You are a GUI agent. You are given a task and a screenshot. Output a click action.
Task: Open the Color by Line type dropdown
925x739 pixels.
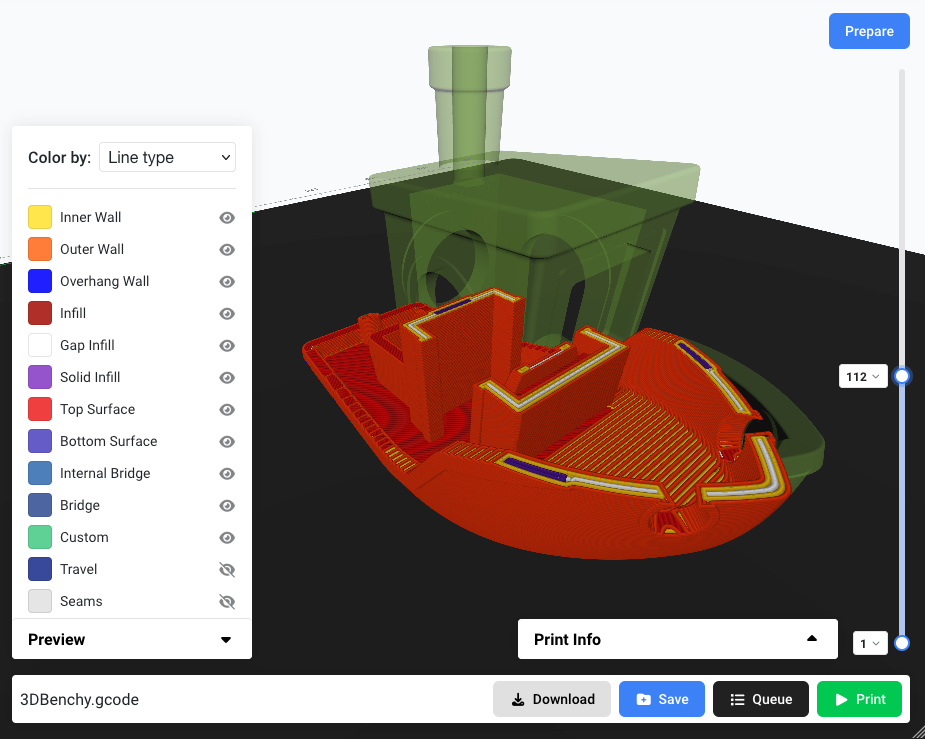click(168, 157)
